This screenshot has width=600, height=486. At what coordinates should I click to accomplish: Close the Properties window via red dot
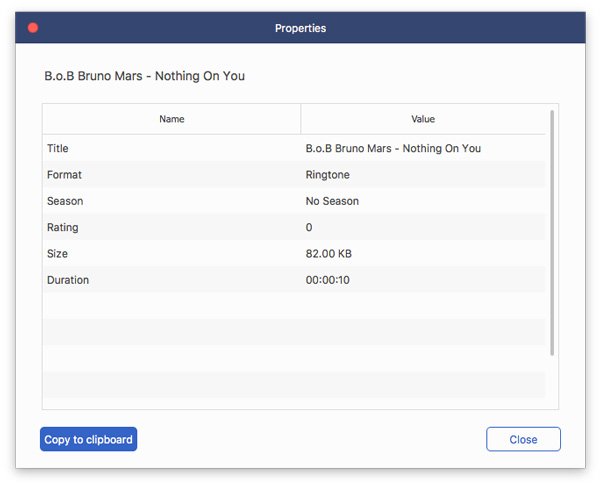(x=33, y=28)
